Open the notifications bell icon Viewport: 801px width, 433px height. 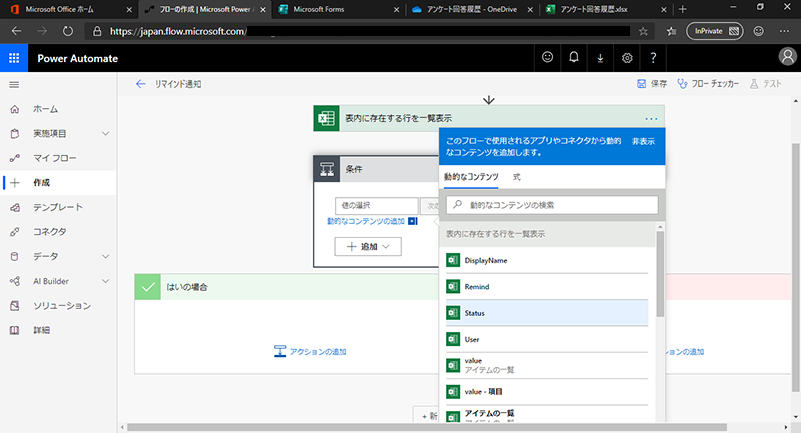click(574, 58)
